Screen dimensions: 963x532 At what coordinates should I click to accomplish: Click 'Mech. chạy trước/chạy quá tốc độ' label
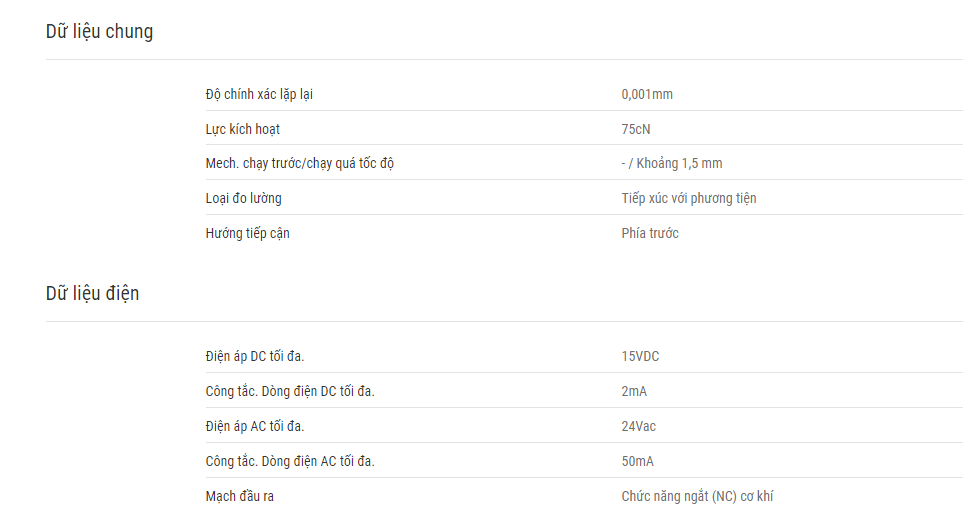[x=299, y=163]
